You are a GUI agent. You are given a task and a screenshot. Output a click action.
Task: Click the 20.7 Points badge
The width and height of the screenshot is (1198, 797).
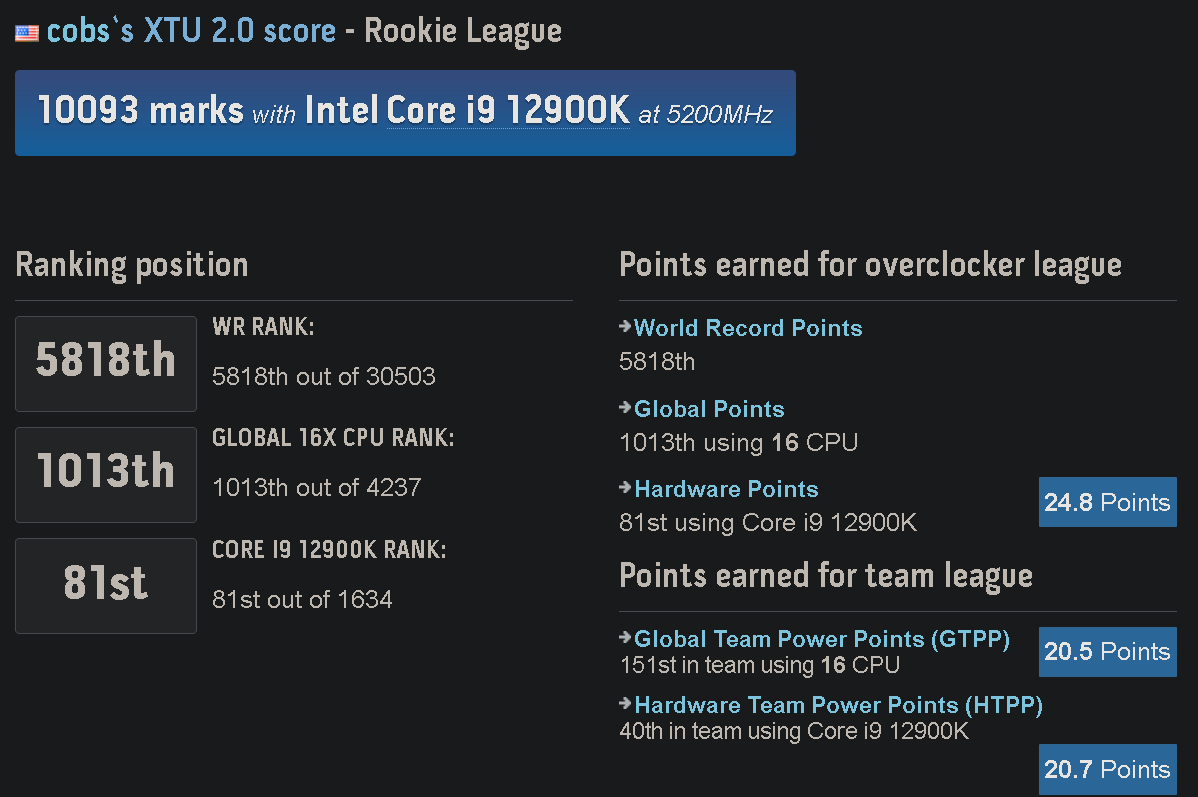coord(1107,769)
